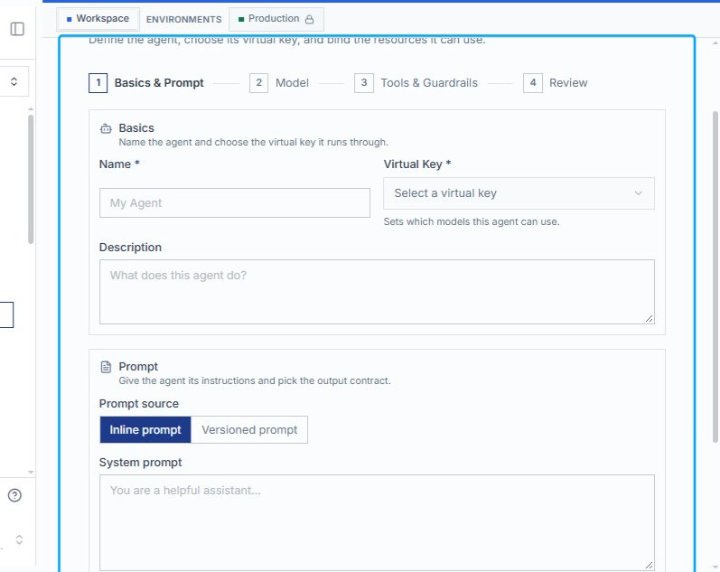Click 'Sets which models this agent can use.'
The height and width of the screenshot is (572, 720).
pyautogui.click(x=472, y=222)
